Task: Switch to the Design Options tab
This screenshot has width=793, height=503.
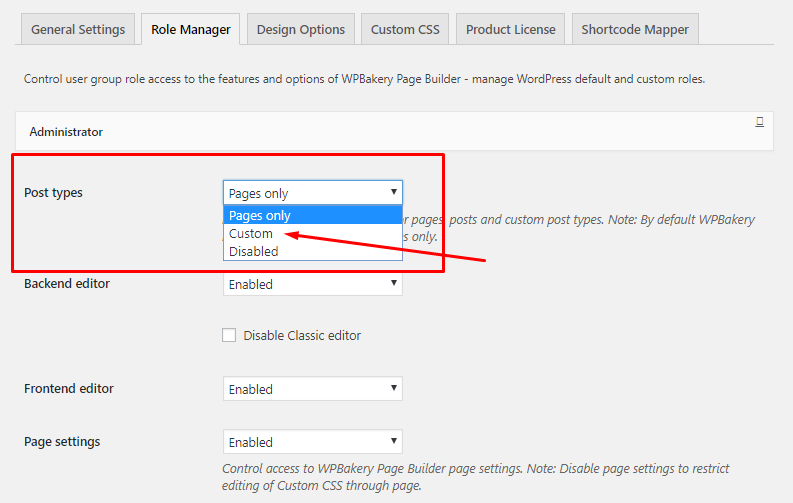Action: tap(300, 29)
